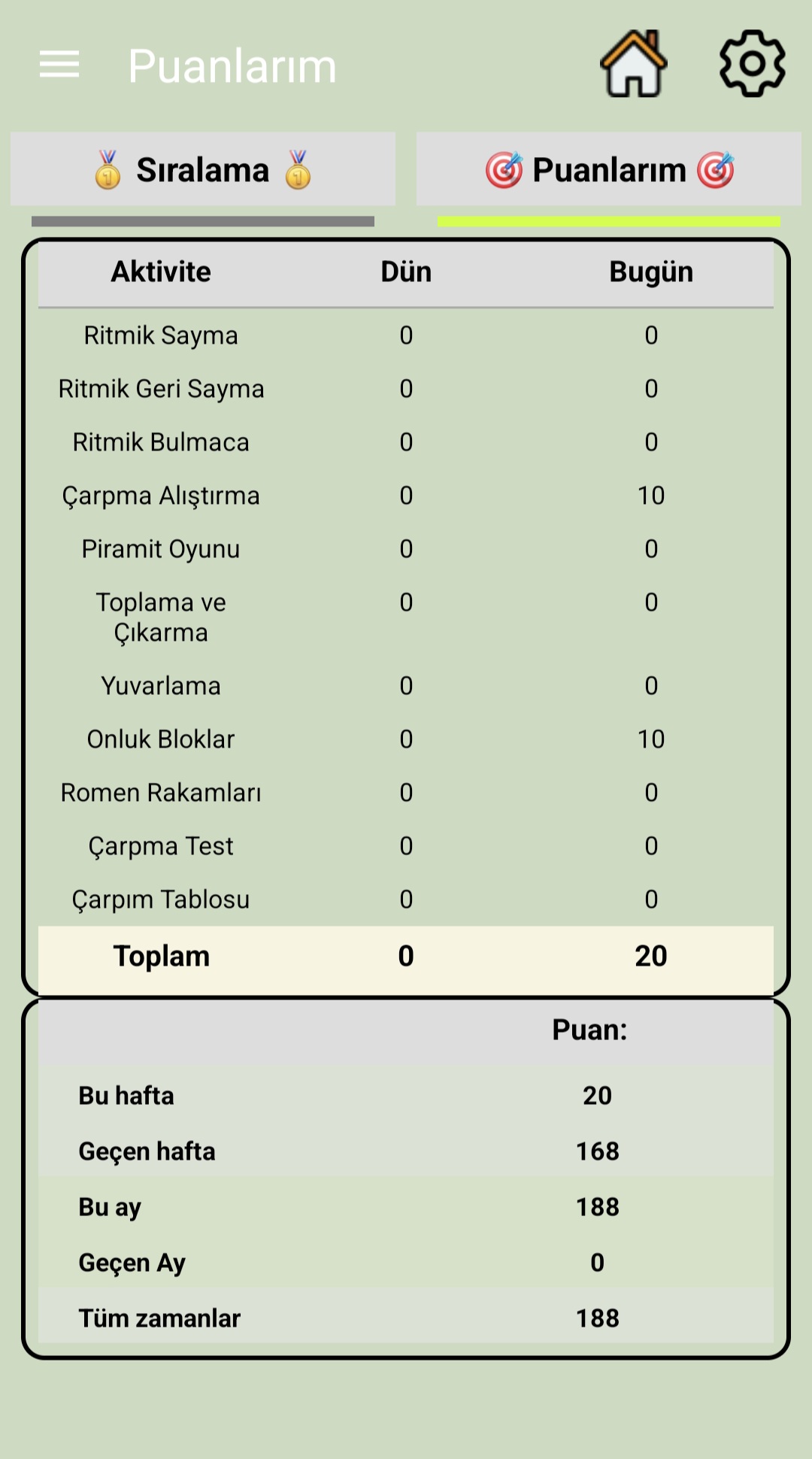
Task: Open the hamburger navigation menu
Action: [59, 65]
